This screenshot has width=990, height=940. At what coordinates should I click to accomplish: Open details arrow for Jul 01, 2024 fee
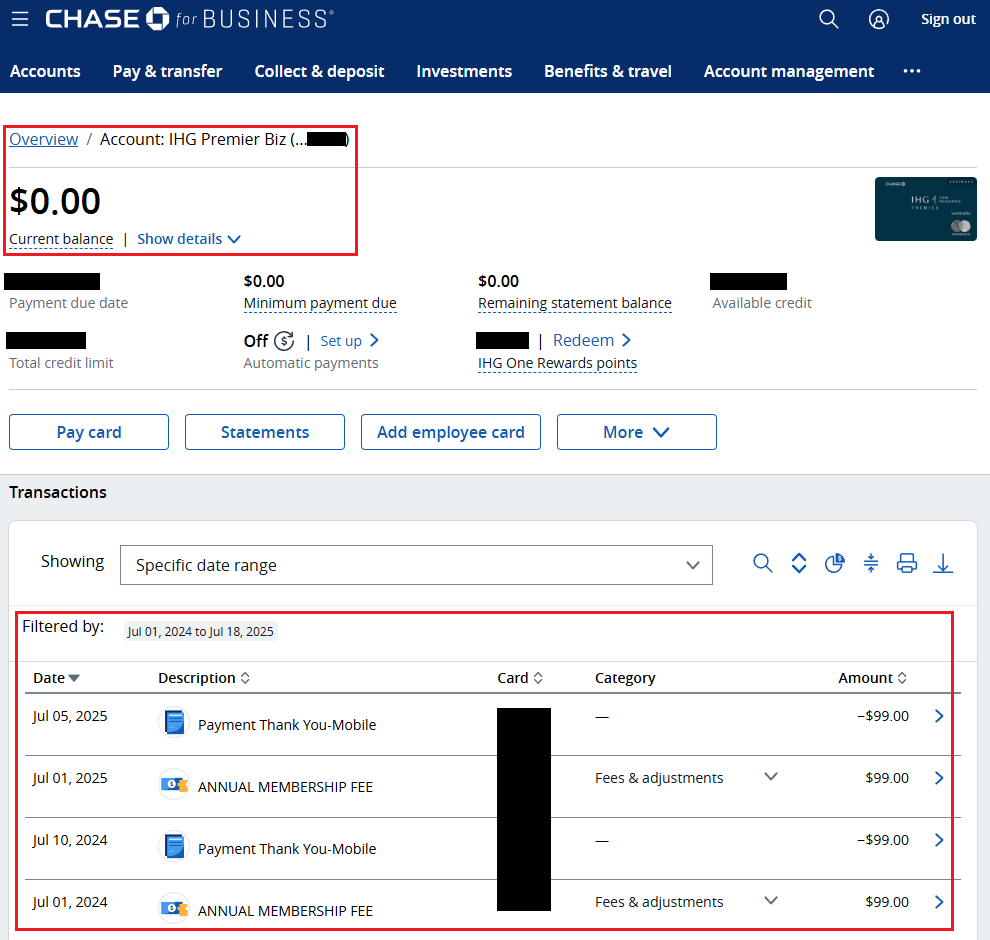pyautogui.click(x=939, y=901)
